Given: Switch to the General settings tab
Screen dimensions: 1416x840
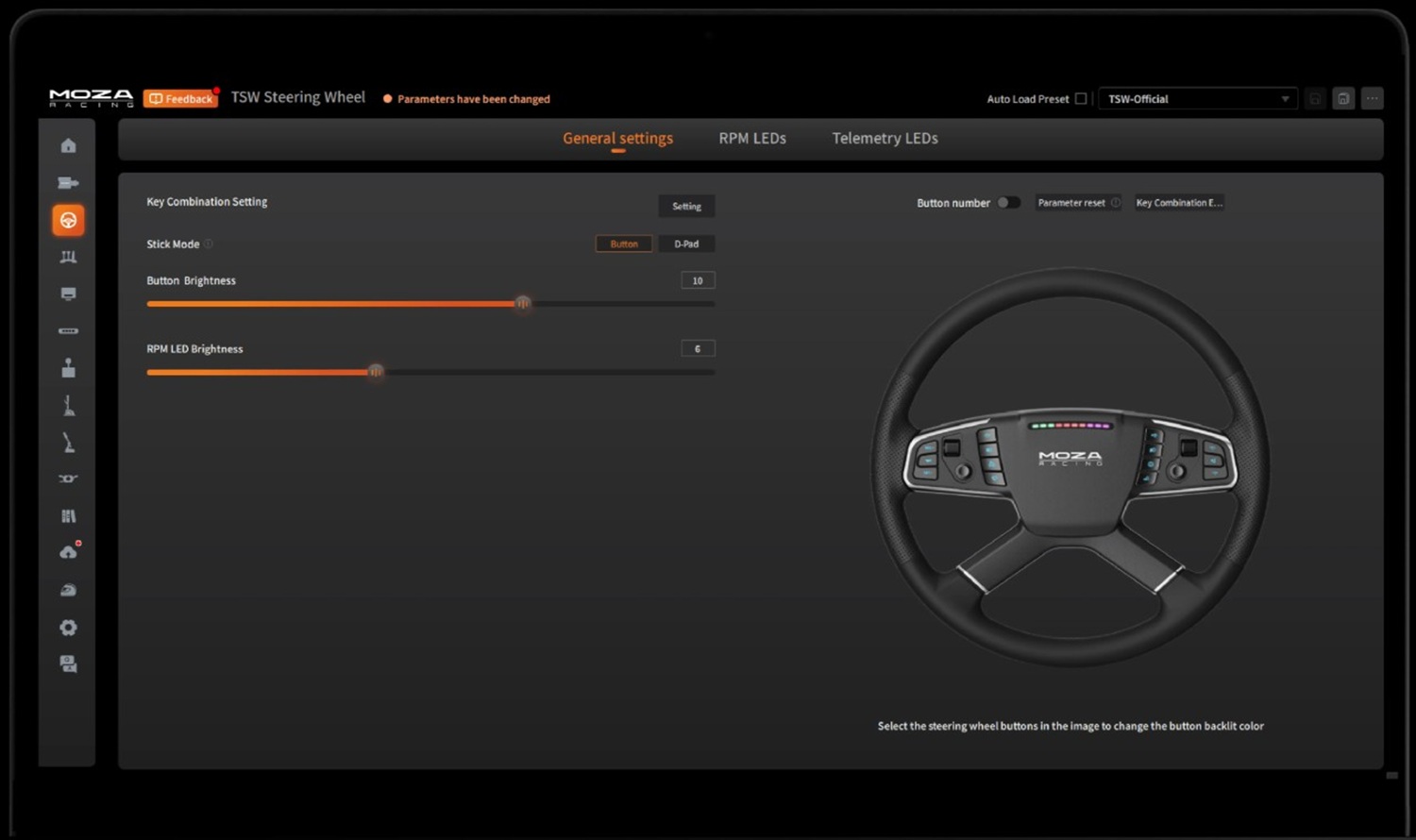Looking at the screenshot, I should pyautogui.click(x=618, y=139).
